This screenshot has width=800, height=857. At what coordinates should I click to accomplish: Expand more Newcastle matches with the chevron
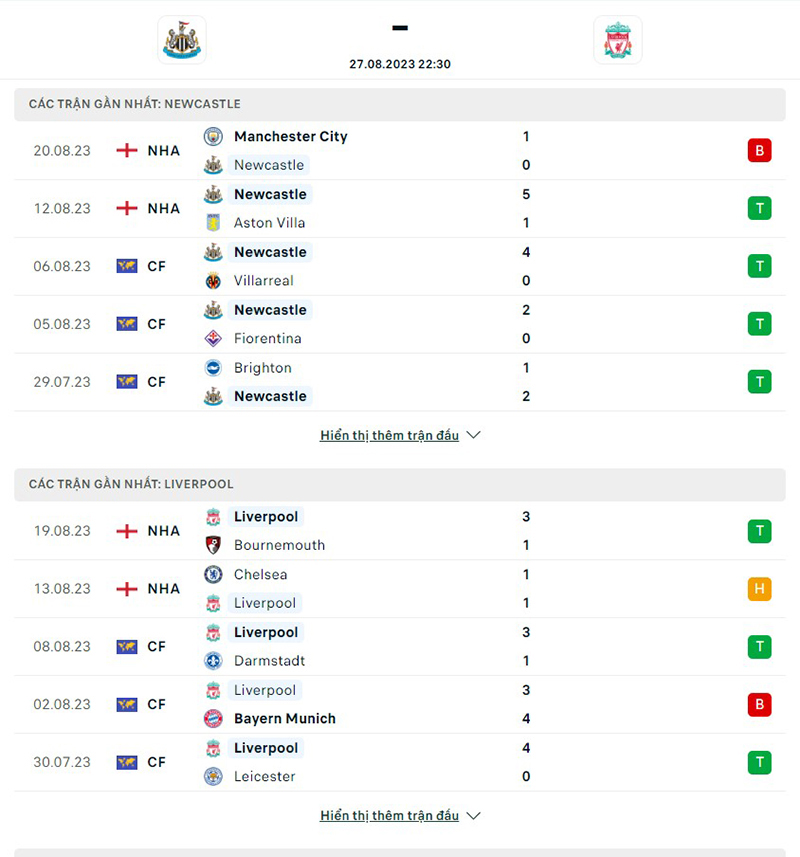click(474, 436)
